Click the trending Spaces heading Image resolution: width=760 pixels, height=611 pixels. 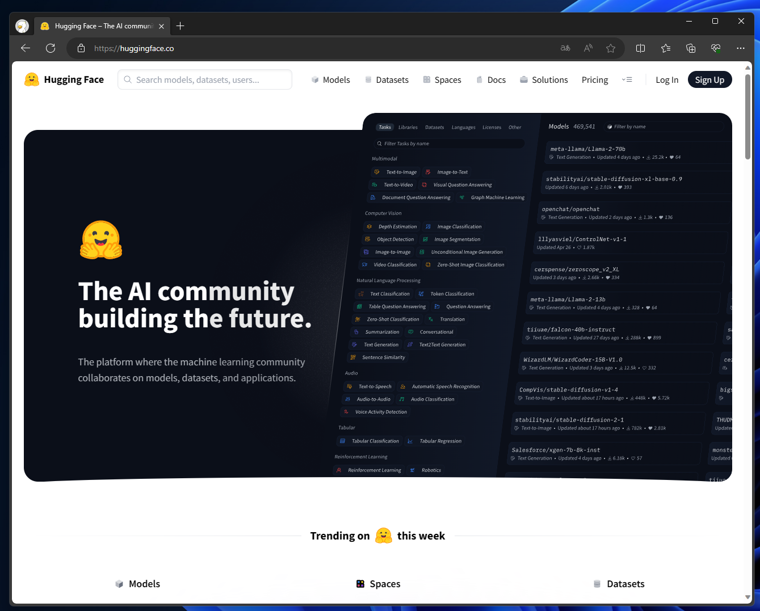379,584
